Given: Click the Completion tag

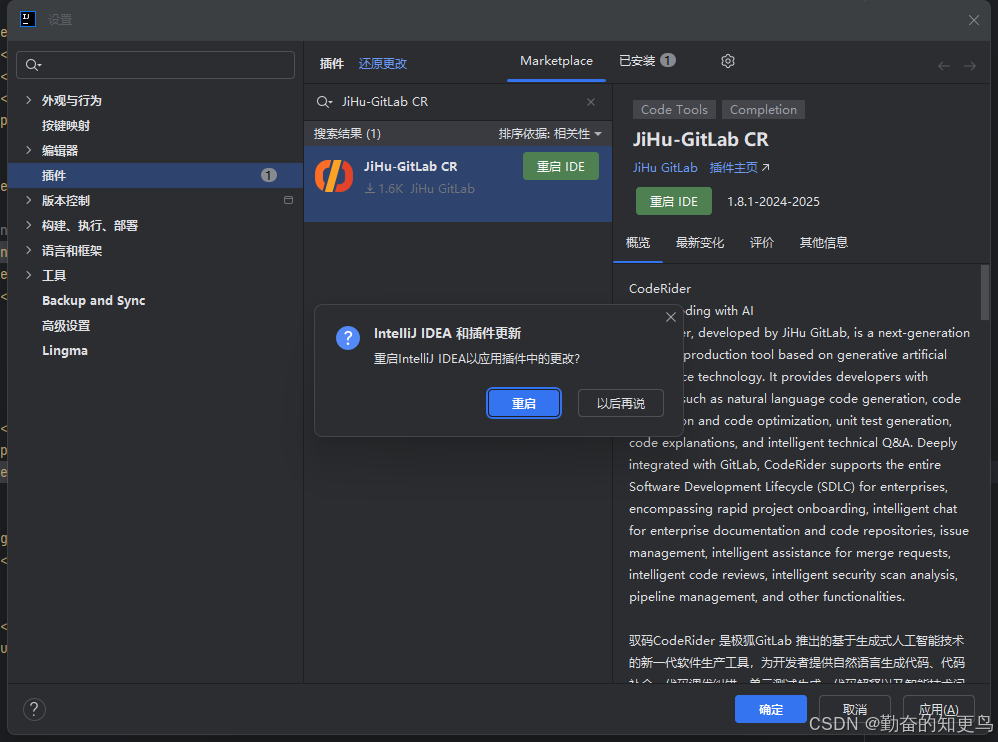Looking at the screenshot, I should point(763,109).
